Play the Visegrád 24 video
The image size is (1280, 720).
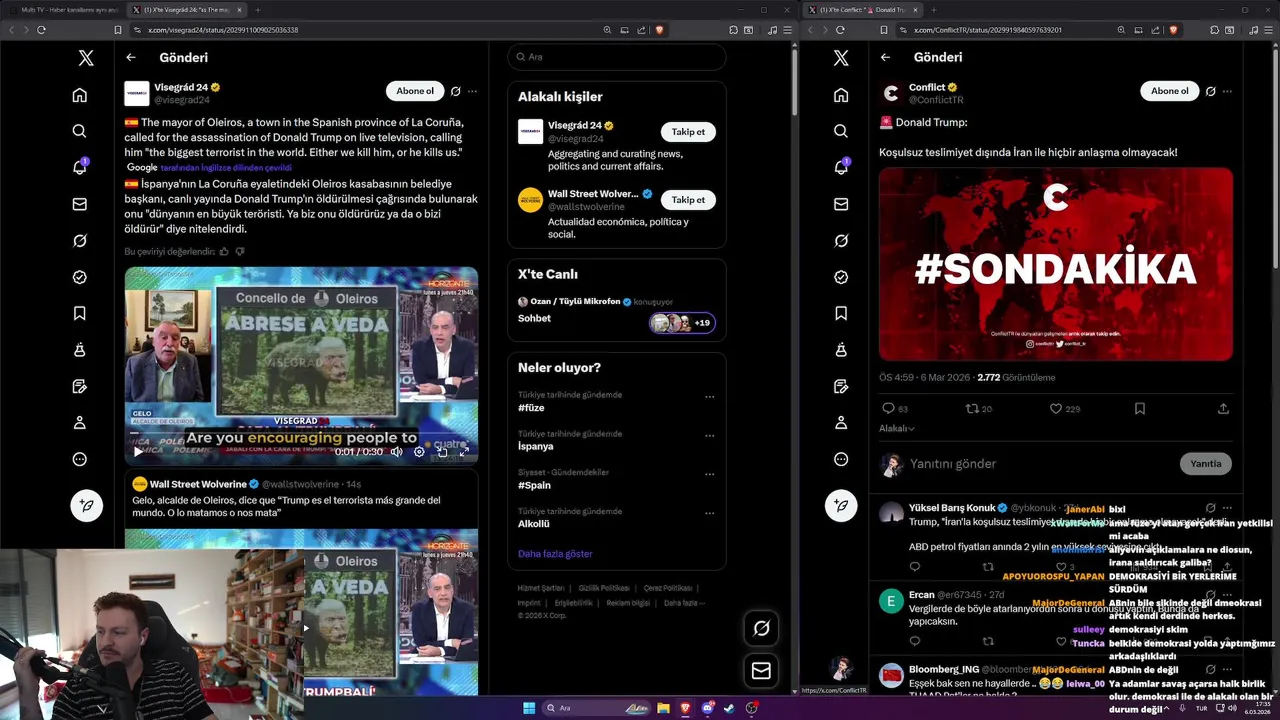coord(138,452)
